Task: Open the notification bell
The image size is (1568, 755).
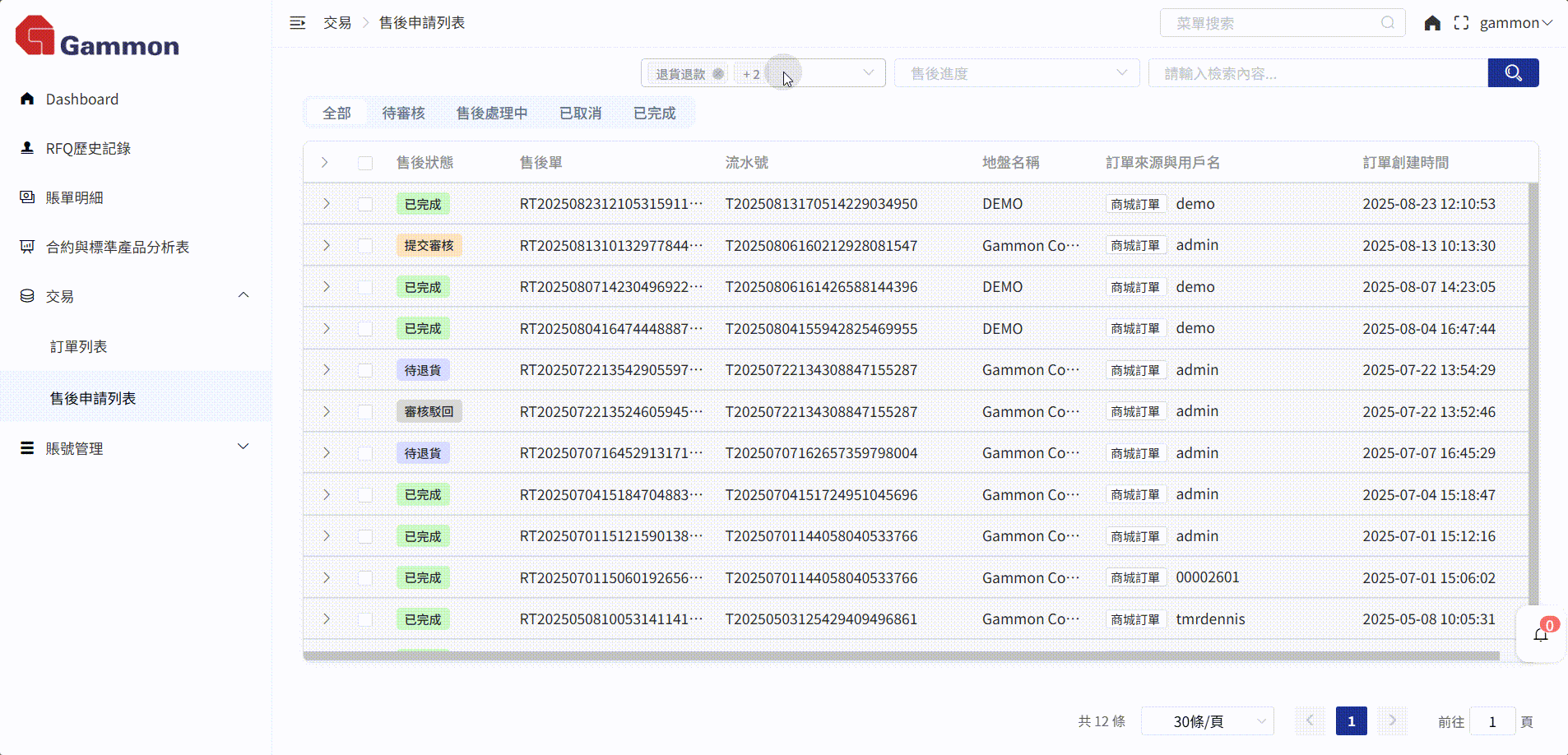Action: [x=1541, y=634]
